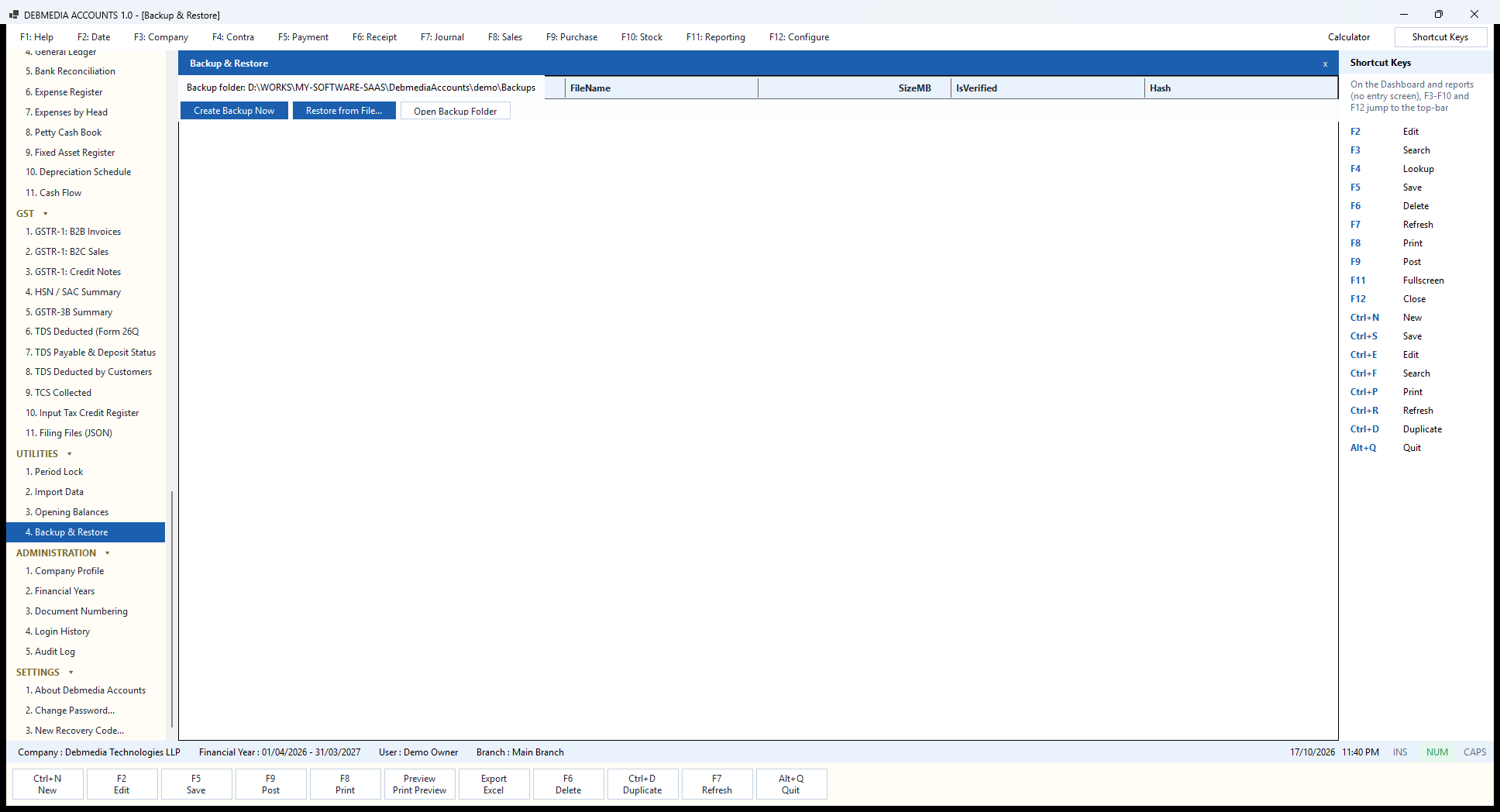Image resolution: width=1500 pixels, height=812 pixels.
Task: Toggle the Shortcut Keys panel button
Action: pyautogui.click(x=1440, y=37)
